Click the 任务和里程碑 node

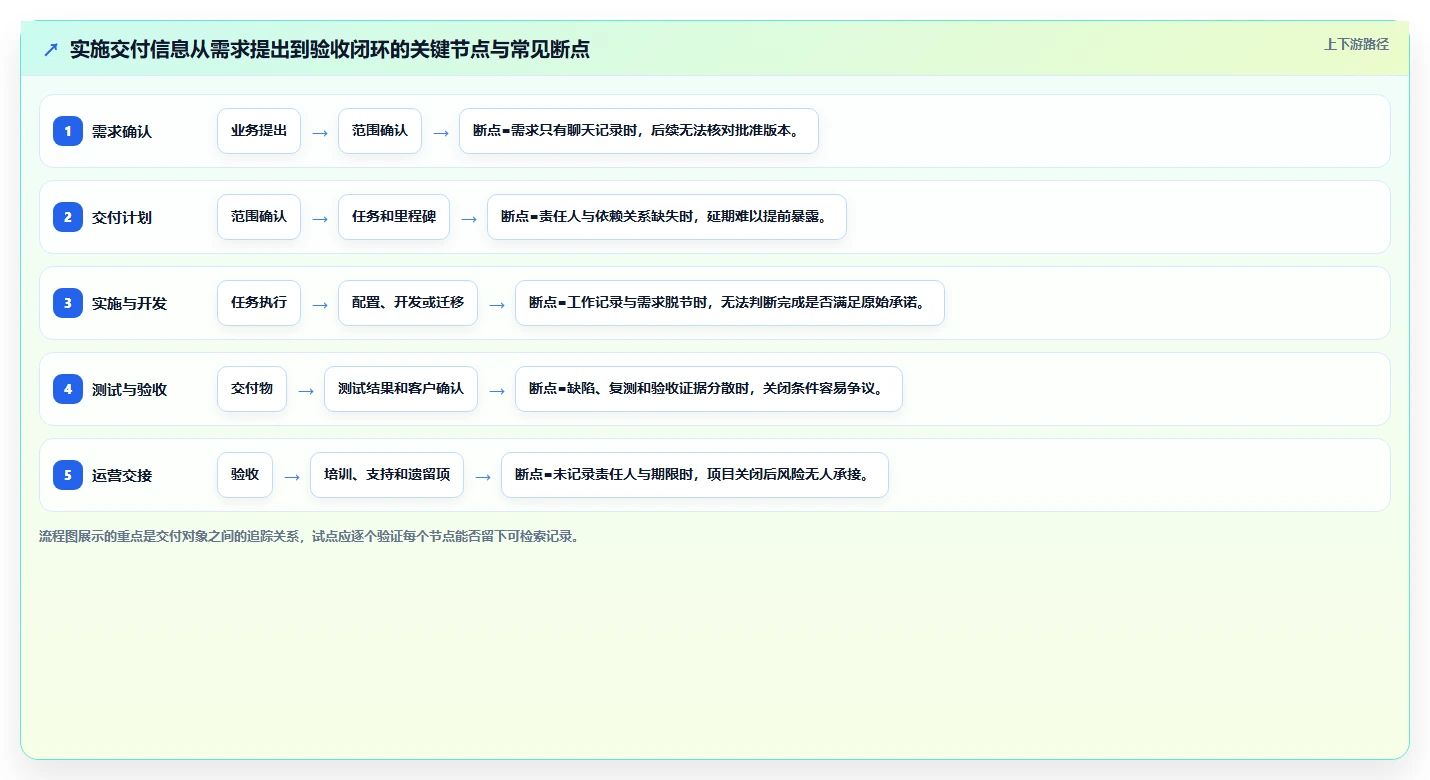point(394,217)
